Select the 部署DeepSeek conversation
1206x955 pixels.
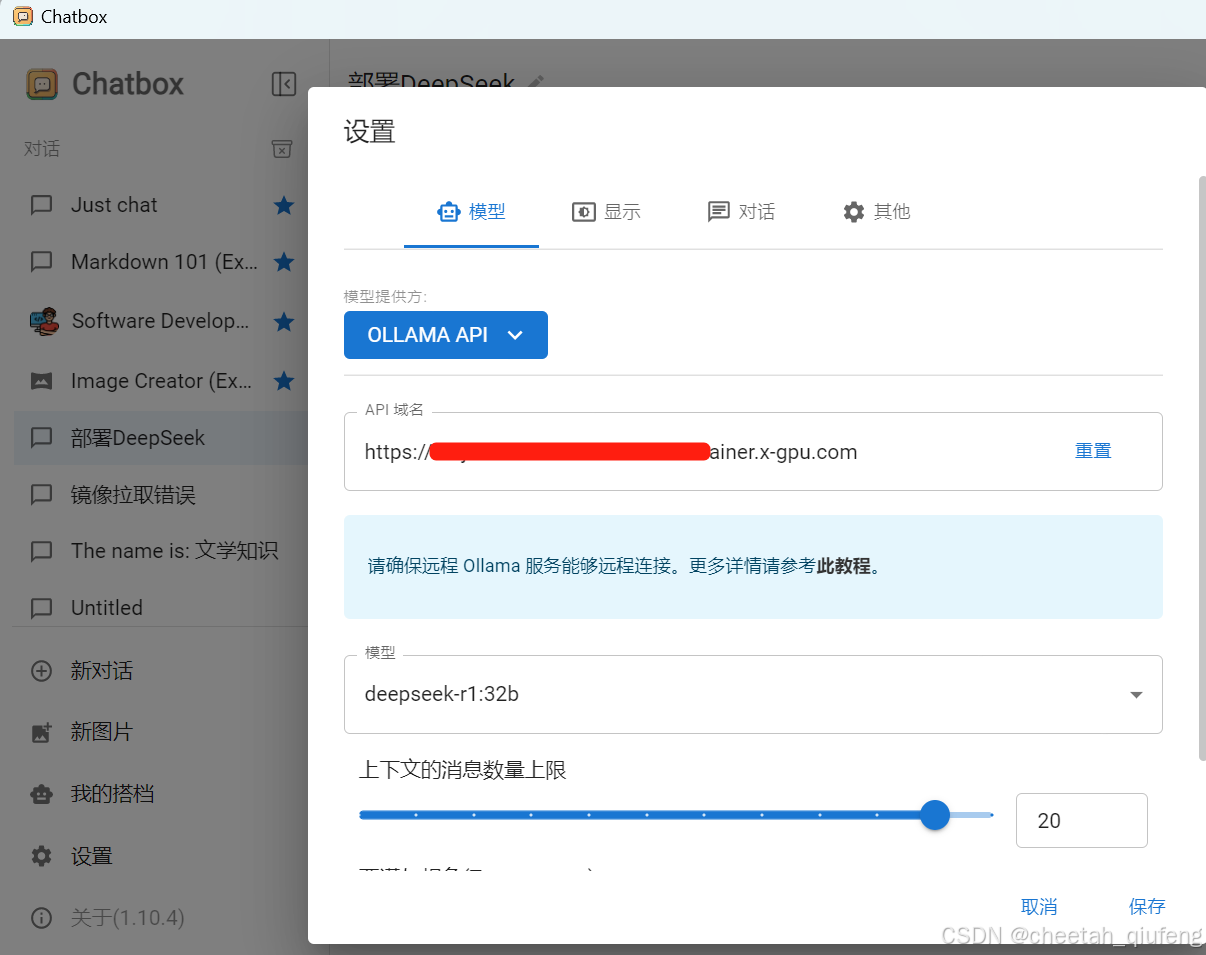pos(160,438)
